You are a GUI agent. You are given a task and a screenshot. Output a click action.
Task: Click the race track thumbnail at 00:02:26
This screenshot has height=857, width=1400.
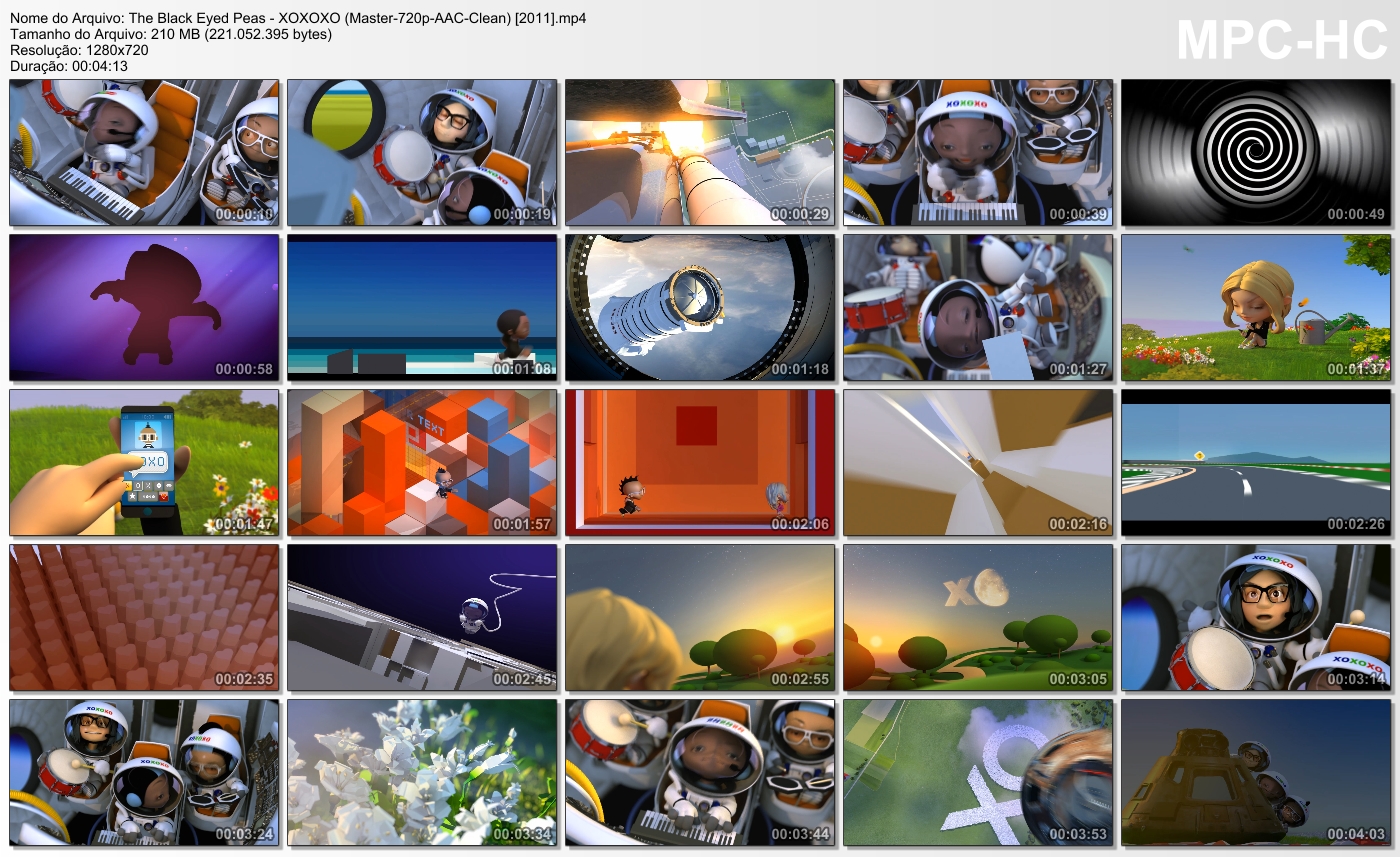pos(1256,463)
